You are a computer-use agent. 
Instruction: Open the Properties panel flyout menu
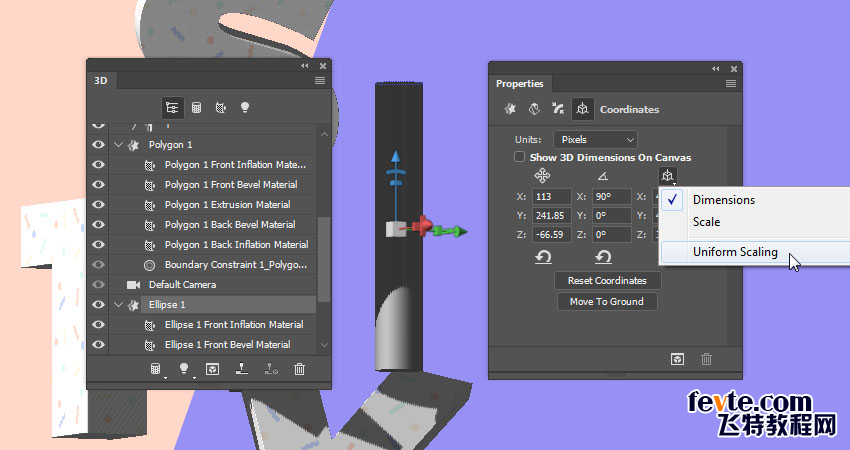731,83
